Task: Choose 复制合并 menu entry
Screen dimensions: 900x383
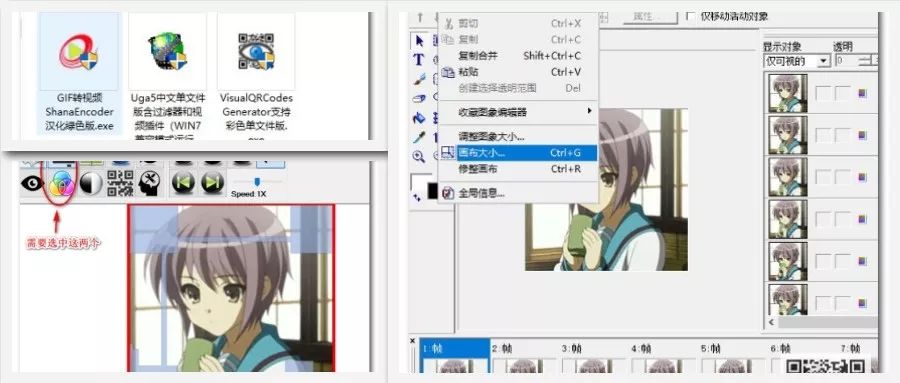Action: pos(519,56)
